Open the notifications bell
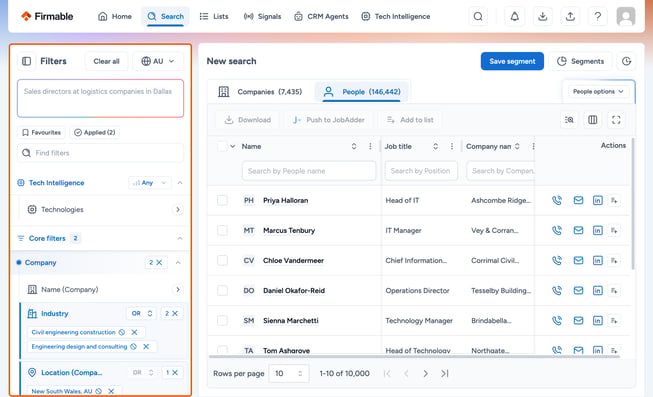 515,17
